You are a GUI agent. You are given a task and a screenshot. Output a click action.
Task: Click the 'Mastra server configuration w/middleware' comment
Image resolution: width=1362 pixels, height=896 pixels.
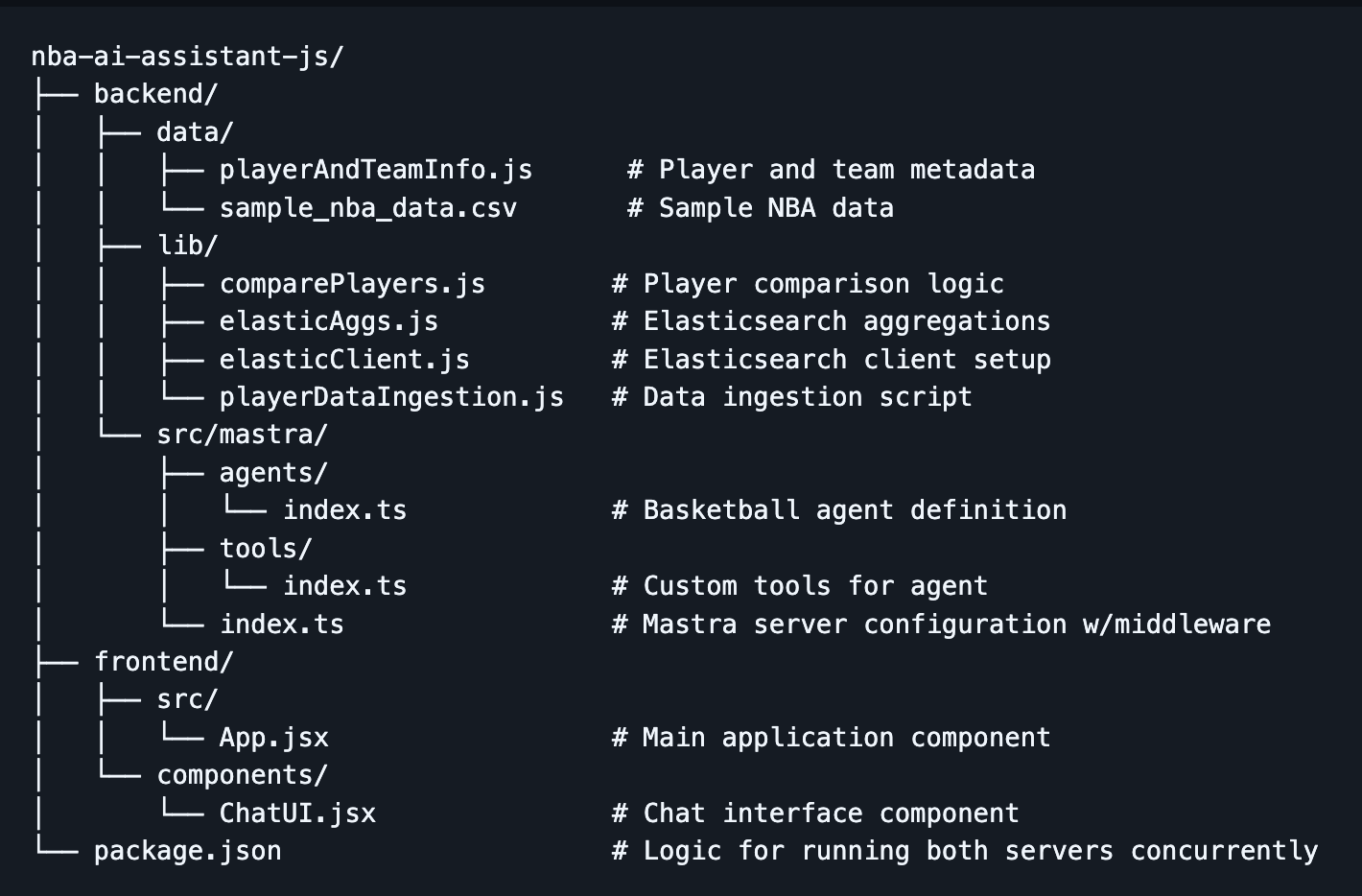(956, 625)
